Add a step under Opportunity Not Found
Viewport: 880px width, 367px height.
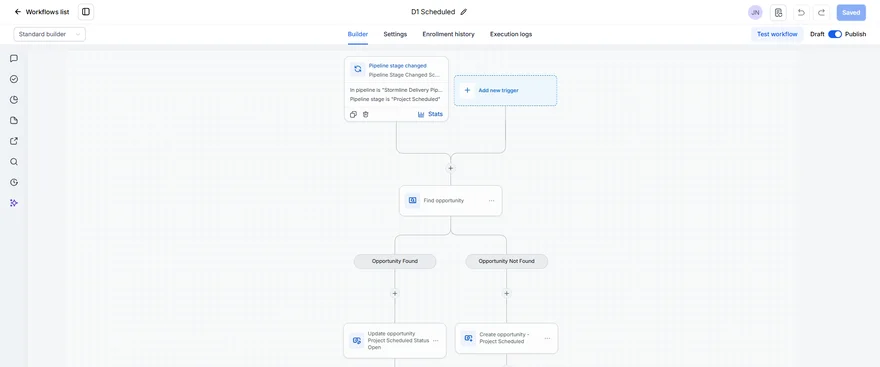click(506, 293)
